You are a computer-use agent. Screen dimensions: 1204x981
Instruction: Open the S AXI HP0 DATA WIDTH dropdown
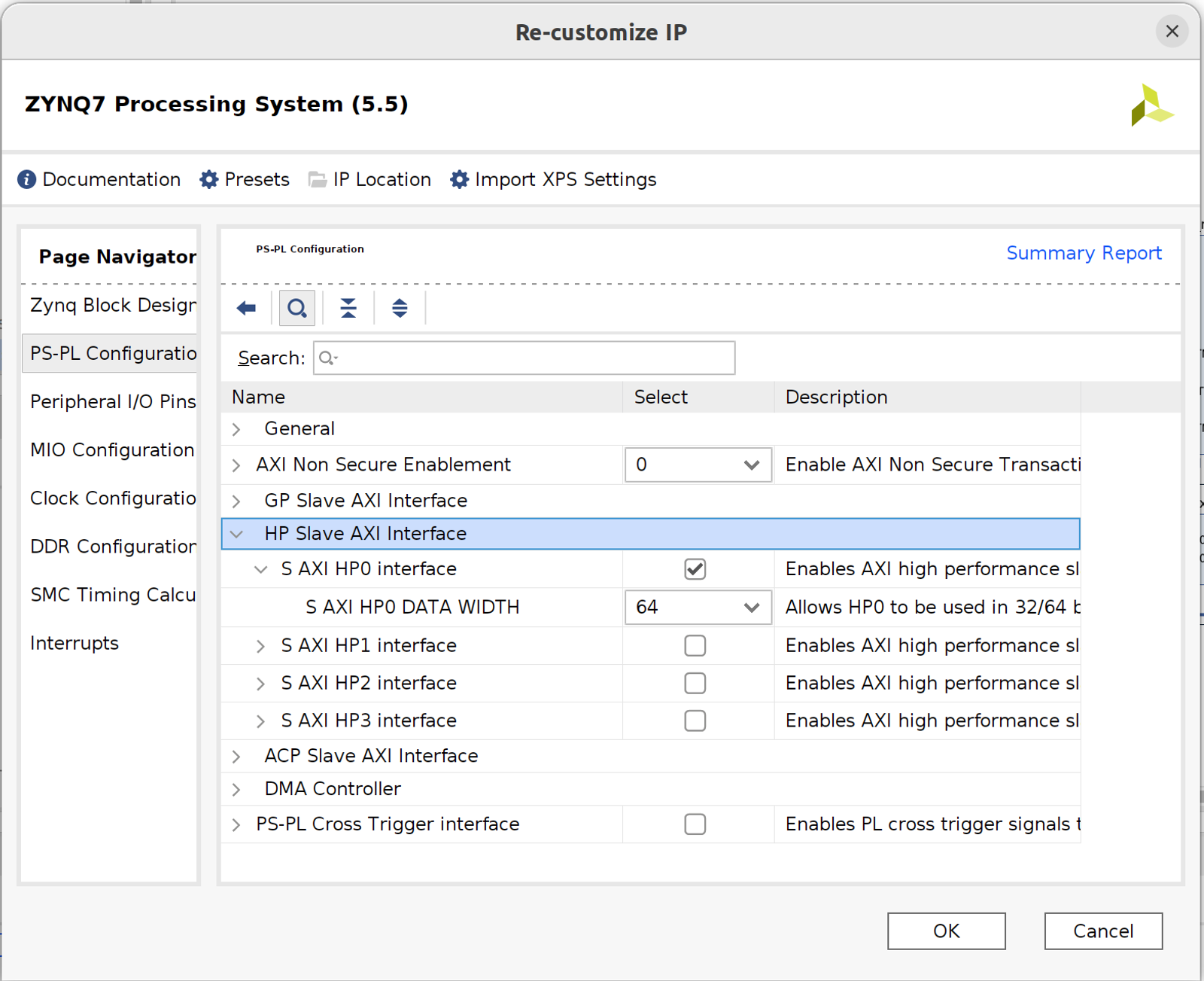[x=698, y=607]
